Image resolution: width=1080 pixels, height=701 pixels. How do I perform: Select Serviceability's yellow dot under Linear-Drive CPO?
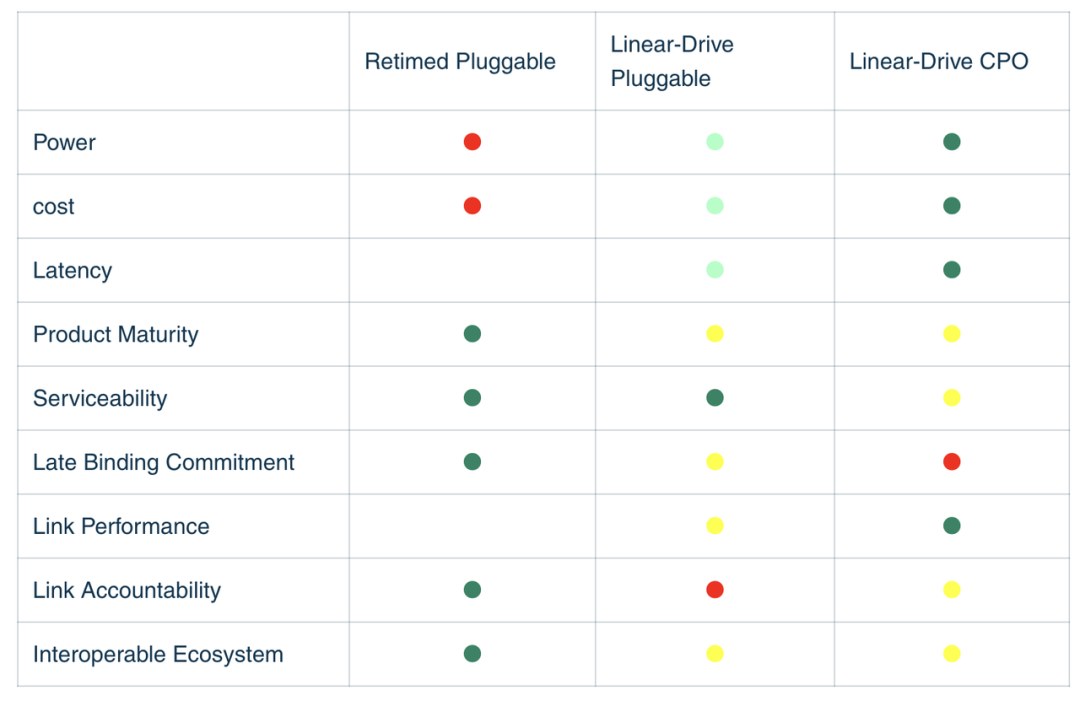click(951, 398)
